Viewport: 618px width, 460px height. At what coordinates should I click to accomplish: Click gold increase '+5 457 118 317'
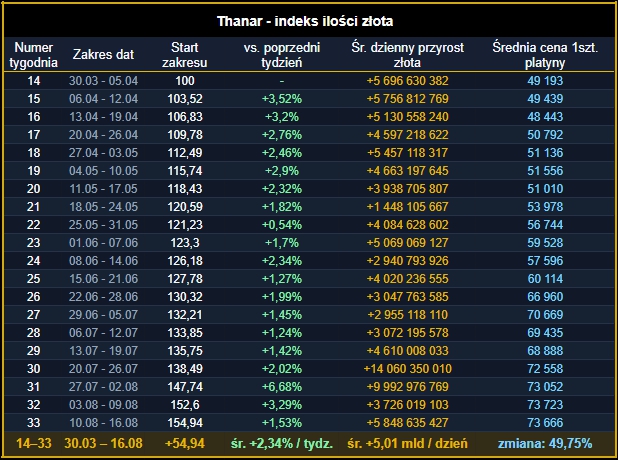point(408,153)
